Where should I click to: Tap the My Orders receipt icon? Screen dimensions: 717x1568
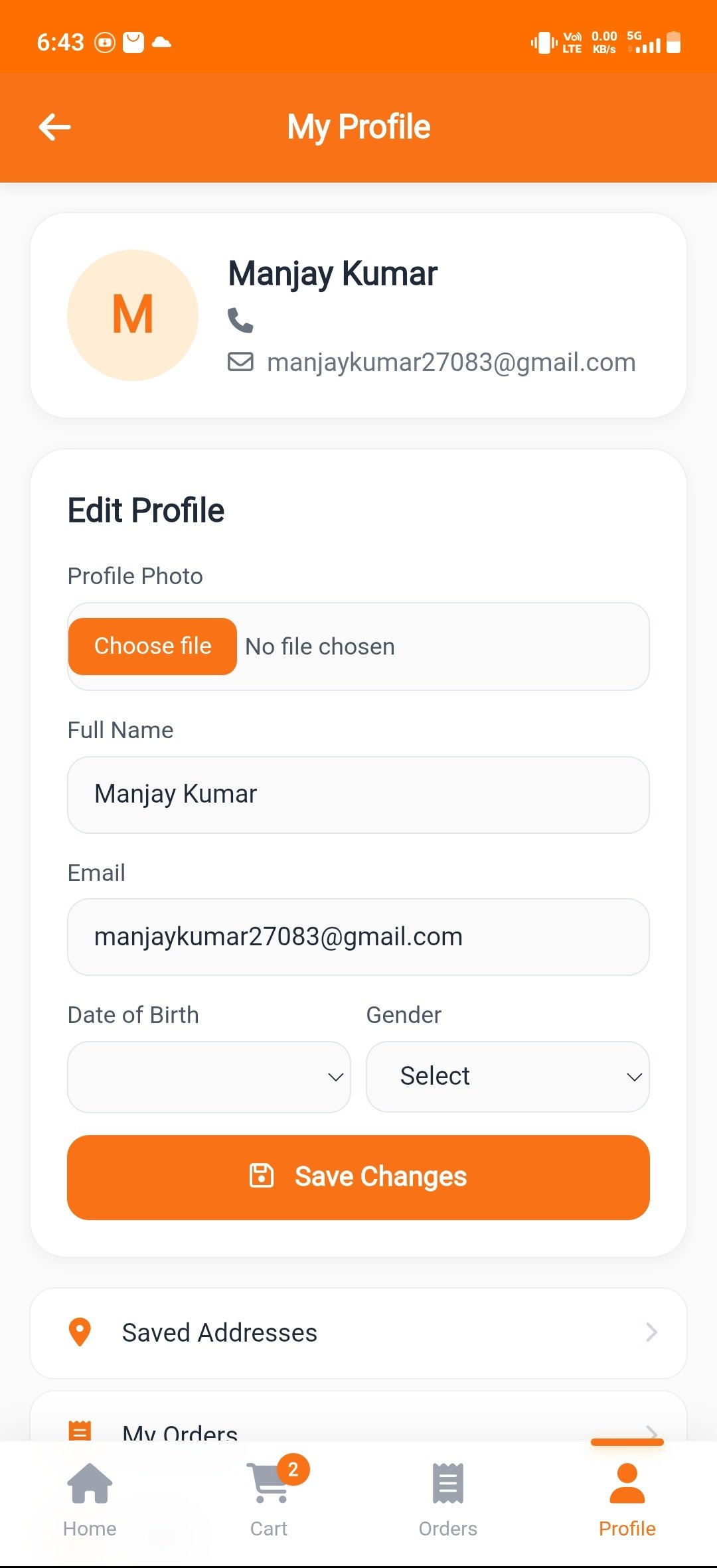[x=80, y=1430]
